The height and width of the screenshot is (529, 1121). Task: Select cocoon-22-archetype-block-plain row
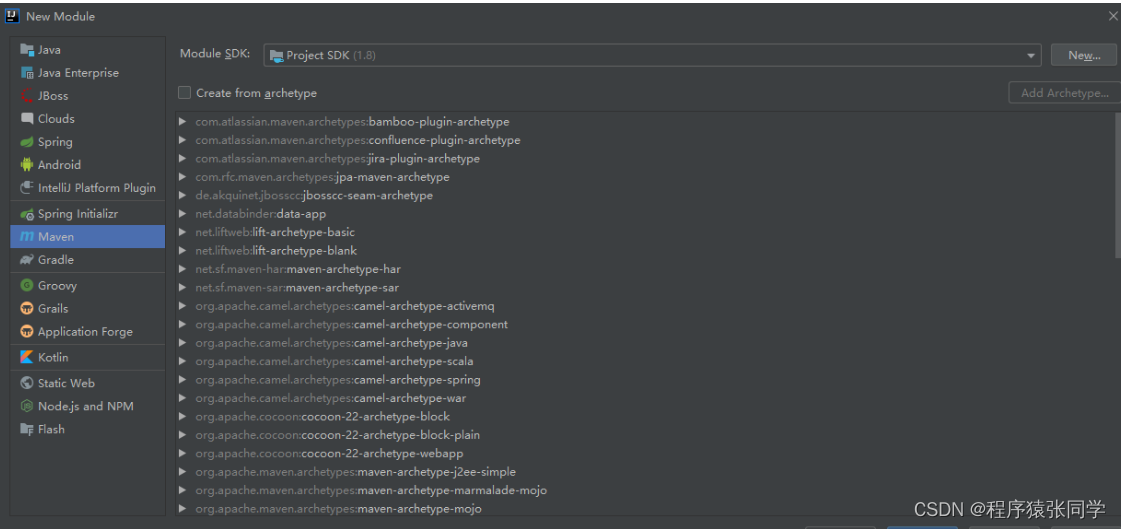coord(645,435)
